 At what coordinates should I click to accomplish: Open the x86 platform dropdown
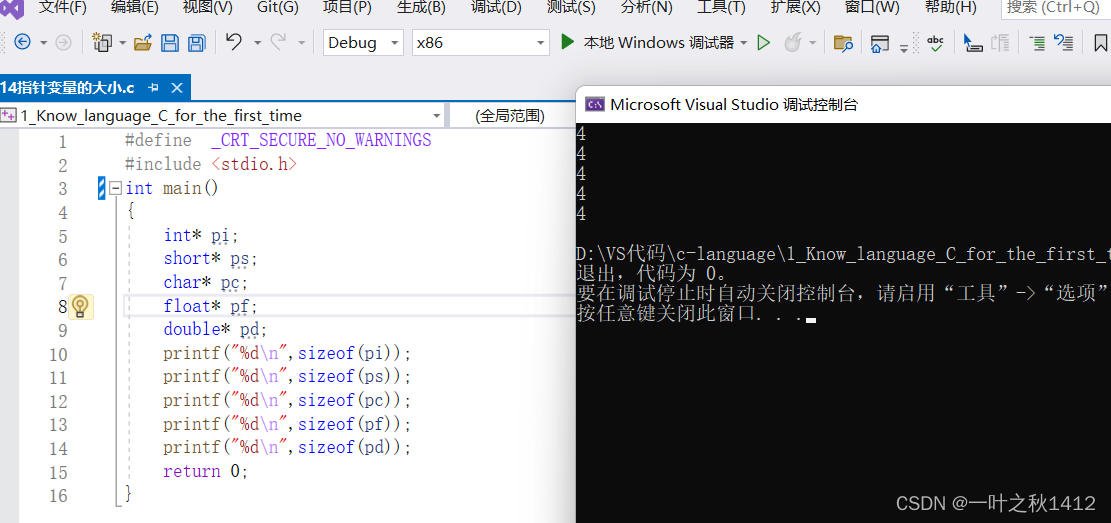[x=481, y=43]
